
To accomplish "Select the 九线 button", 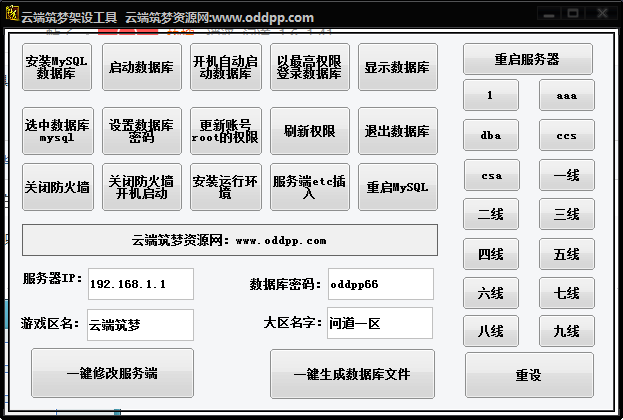I will (x=567, y=331).
